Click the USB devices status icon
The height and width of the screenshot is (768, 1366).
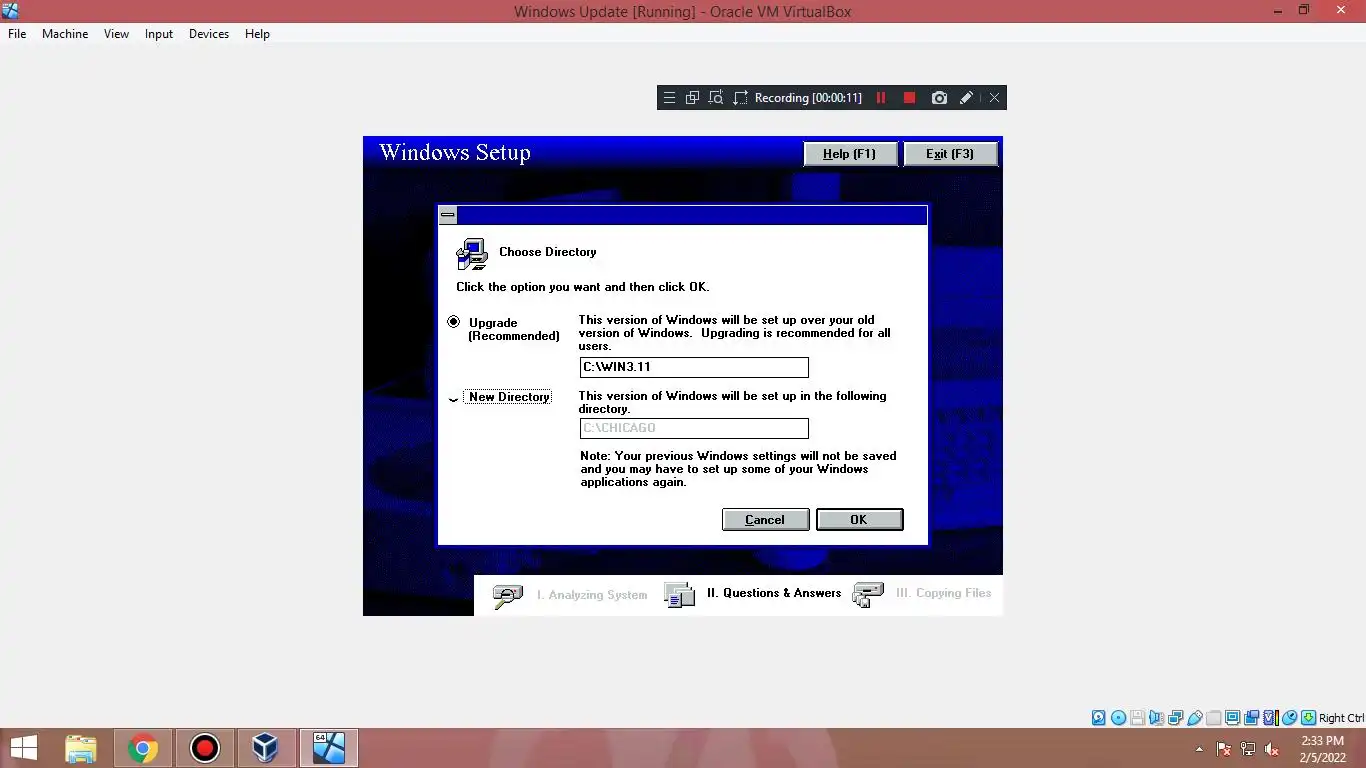tap(1195, 718)
